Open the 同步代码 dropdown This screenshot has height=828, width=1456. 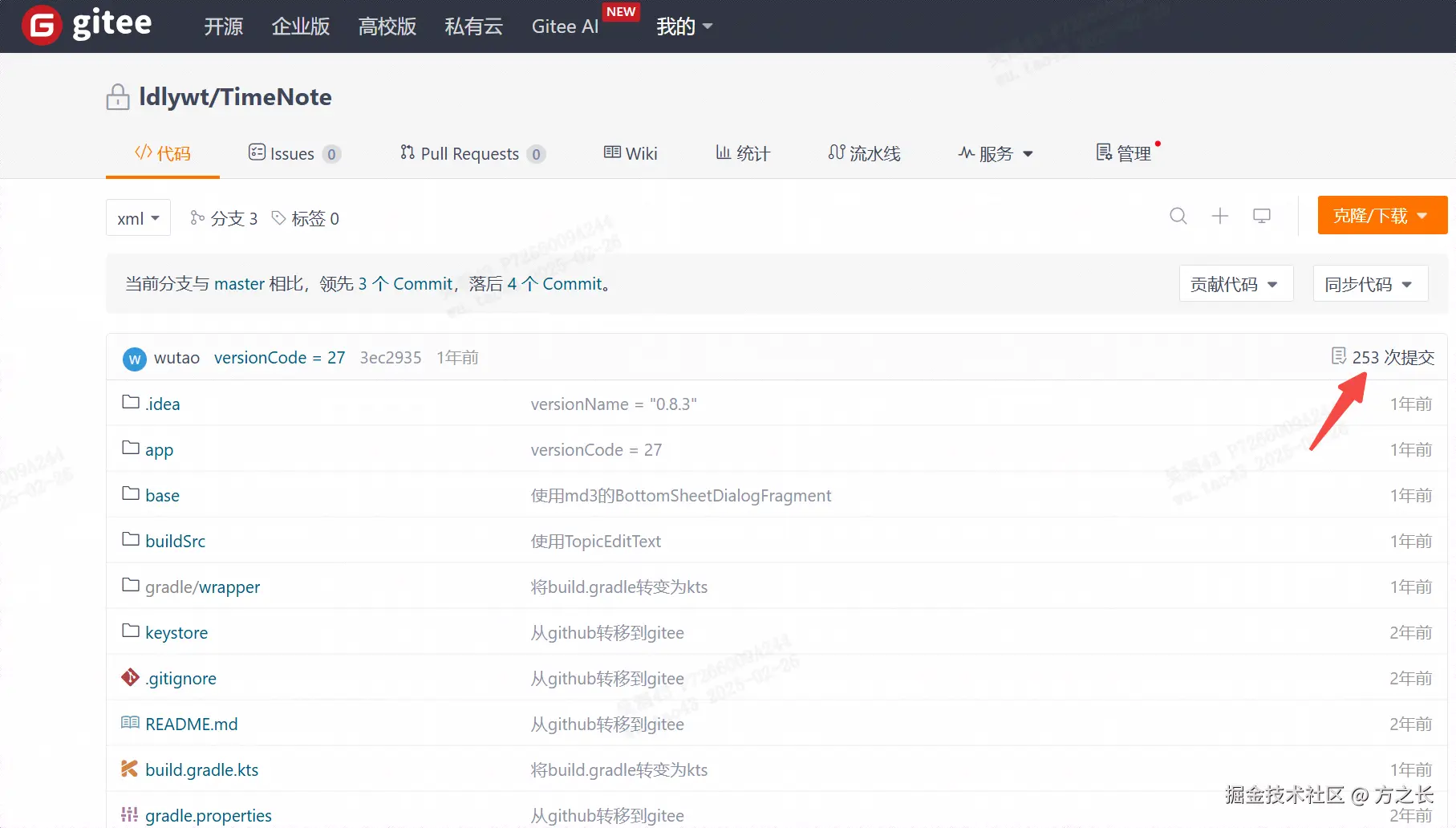pyautogui.click(x=1370, y=283)
